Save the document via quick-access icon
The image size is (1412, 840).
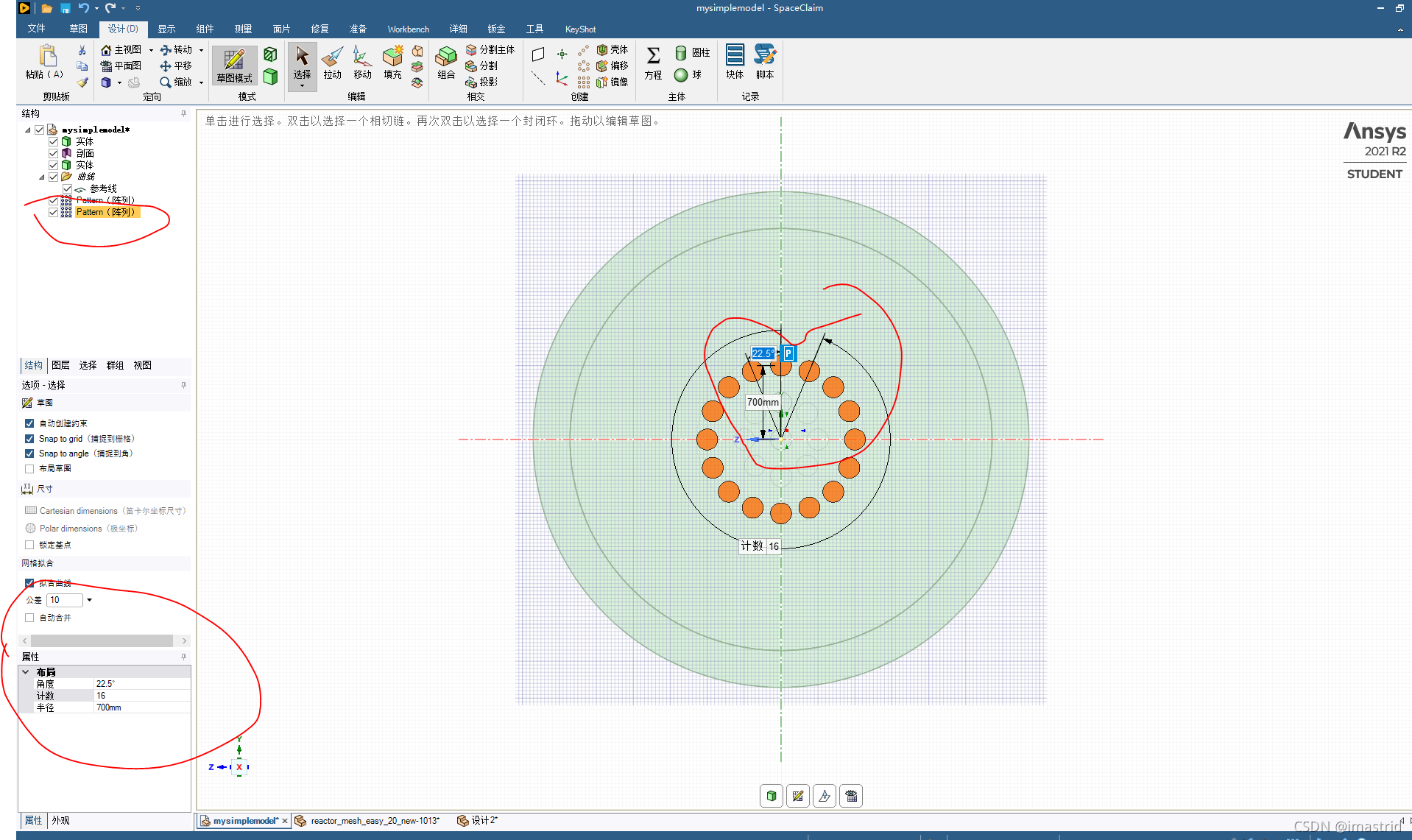pos(65,8)
